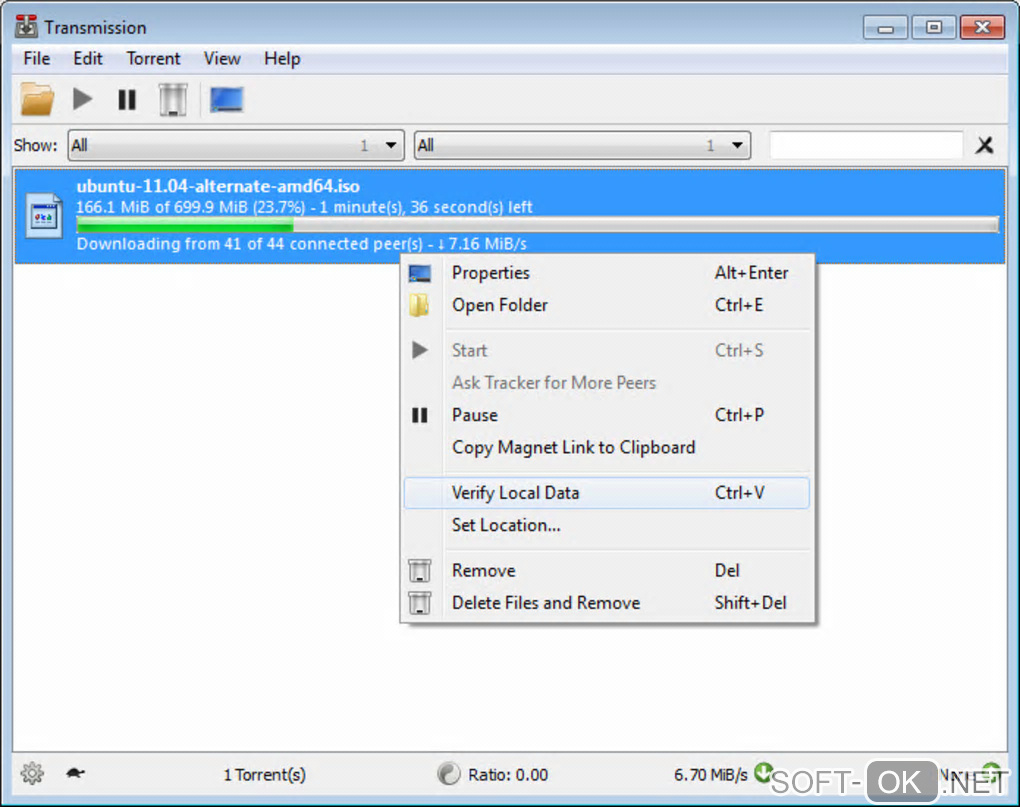Select the ubuntu-11.04-alternate-amd64.iso torrent name
Viewport: 1020px width, 807px height.
click(218, 187)
